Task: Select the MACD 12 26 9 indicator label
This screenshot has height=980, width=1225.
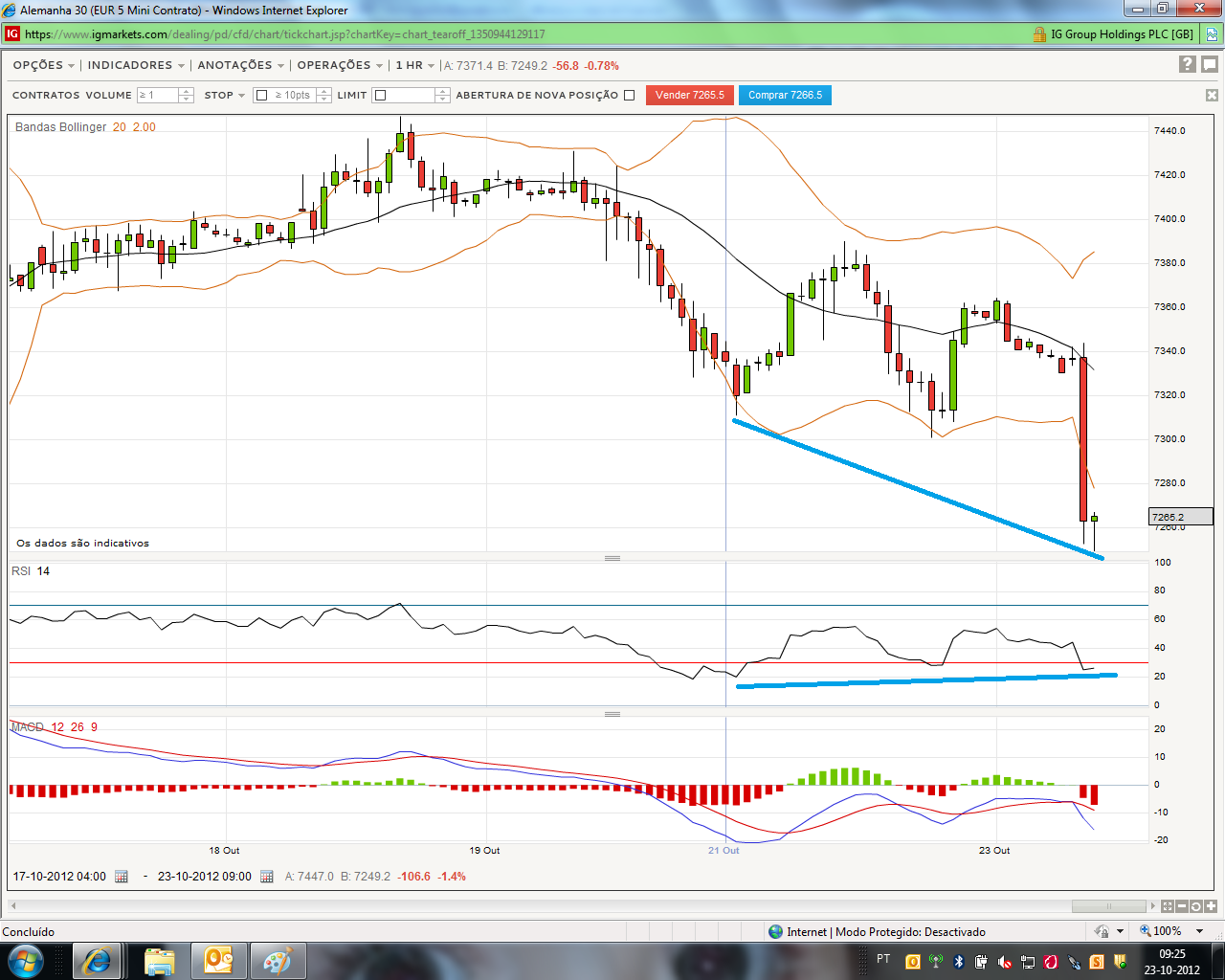Action: (x=55, y=727)
